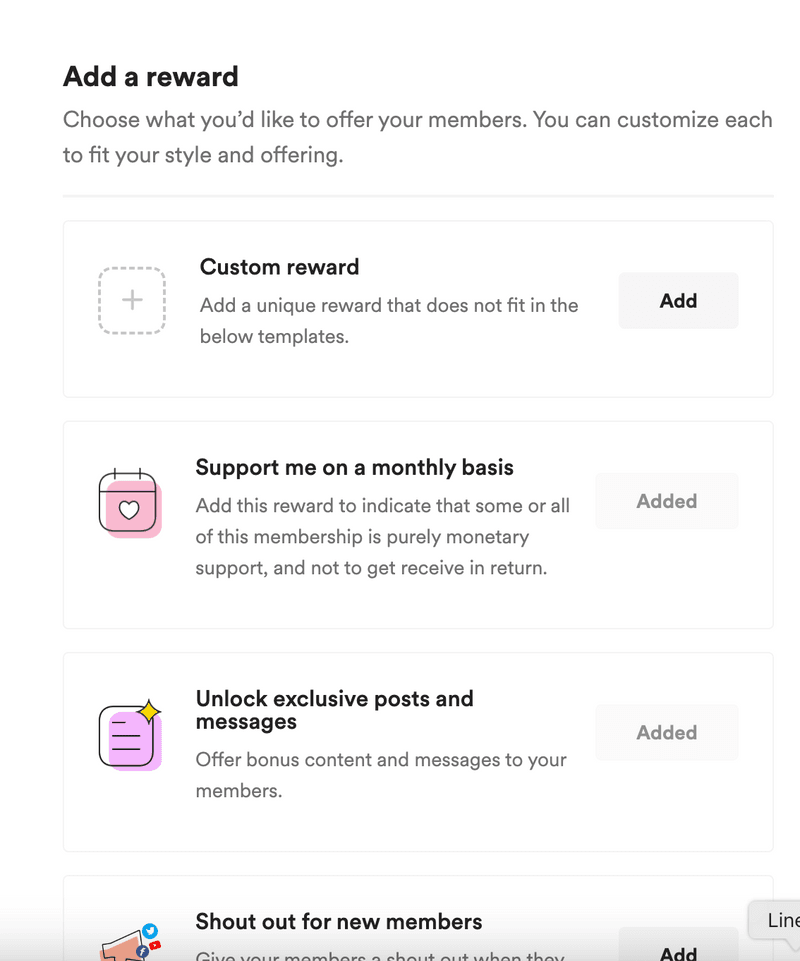This screenshot has width=800, height=961.
Task: Click Added button for exclusive posts reward
Action: [666, 732]
